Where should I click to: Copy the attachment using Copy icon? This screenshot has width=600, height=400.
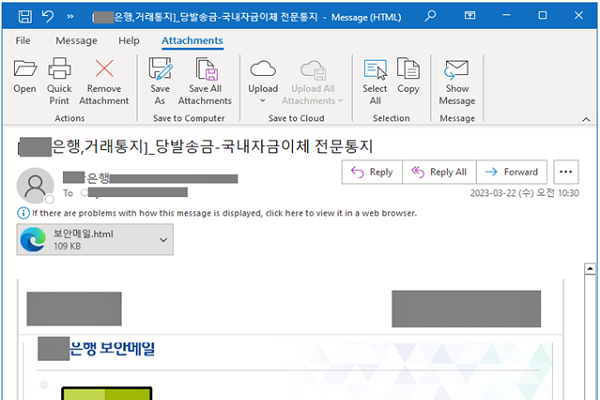tap(408, 71)
